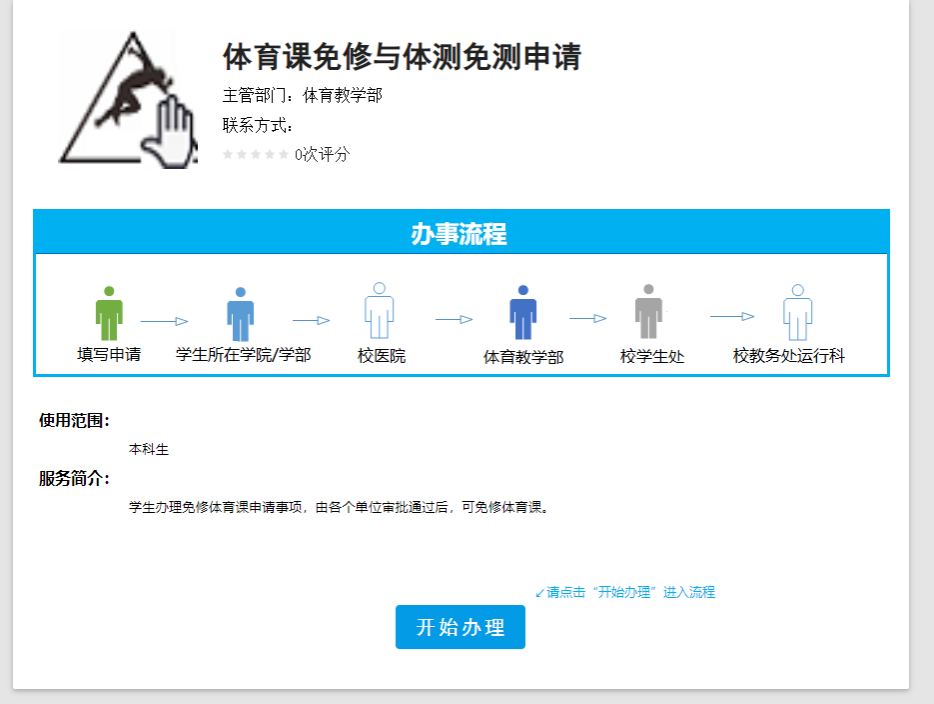
Task: Click the gray person icon above 校学生处
Action: click(649, 312)
